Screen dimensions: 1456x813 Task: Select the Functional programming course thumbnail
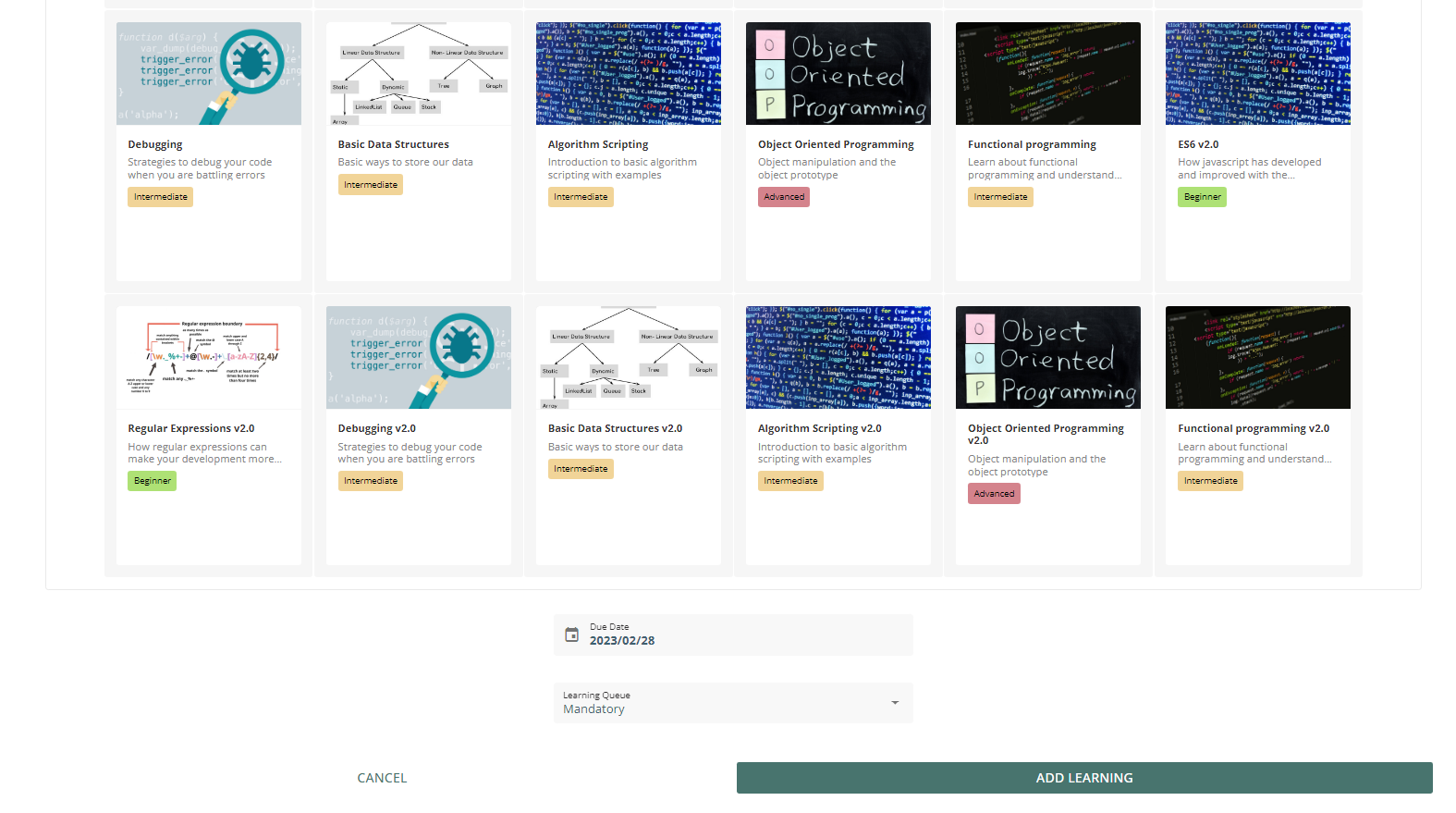[1048, 74]
